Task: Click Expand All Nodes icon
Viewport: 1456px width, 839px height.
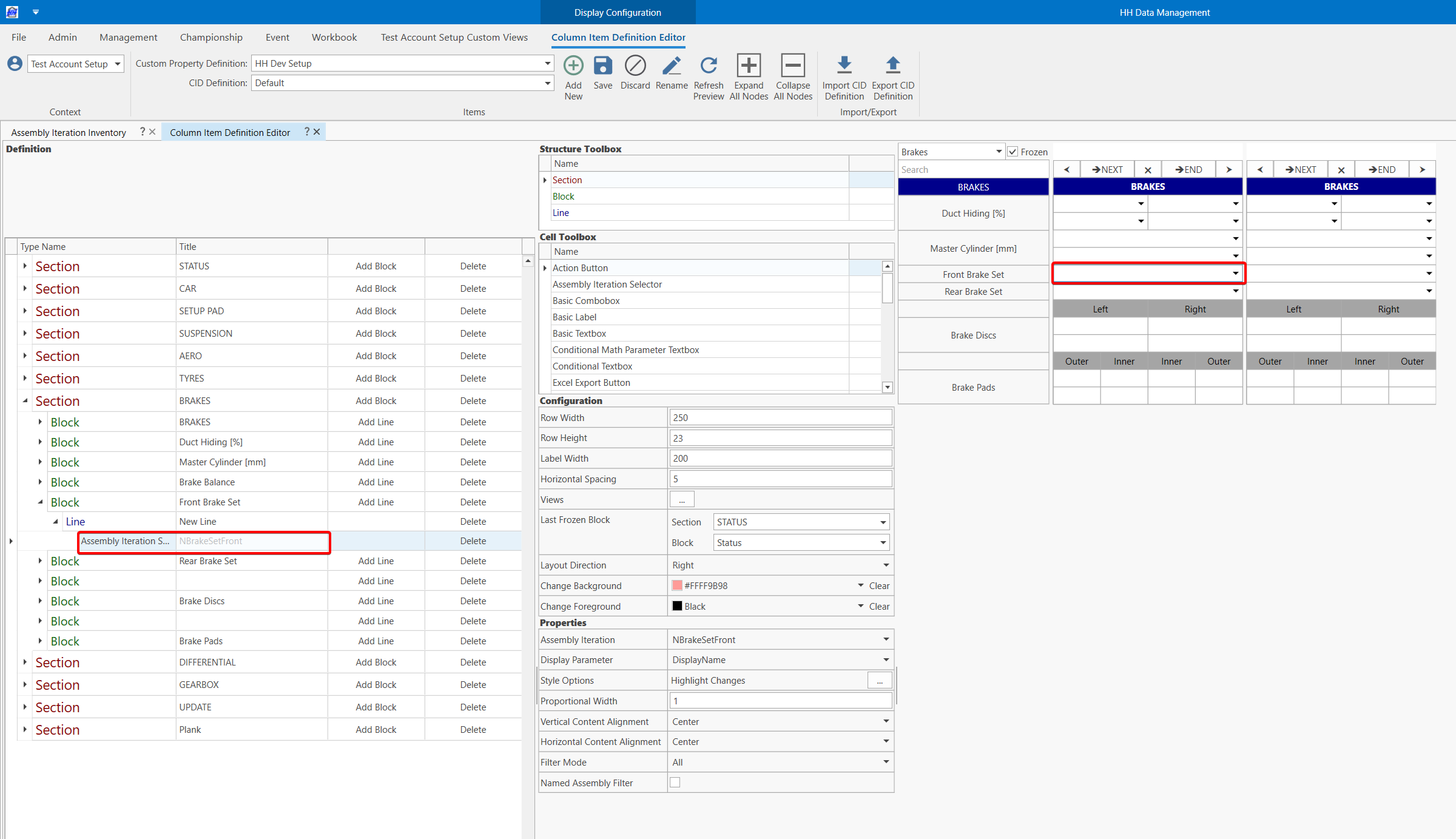Action: click(x=748, y=66)
